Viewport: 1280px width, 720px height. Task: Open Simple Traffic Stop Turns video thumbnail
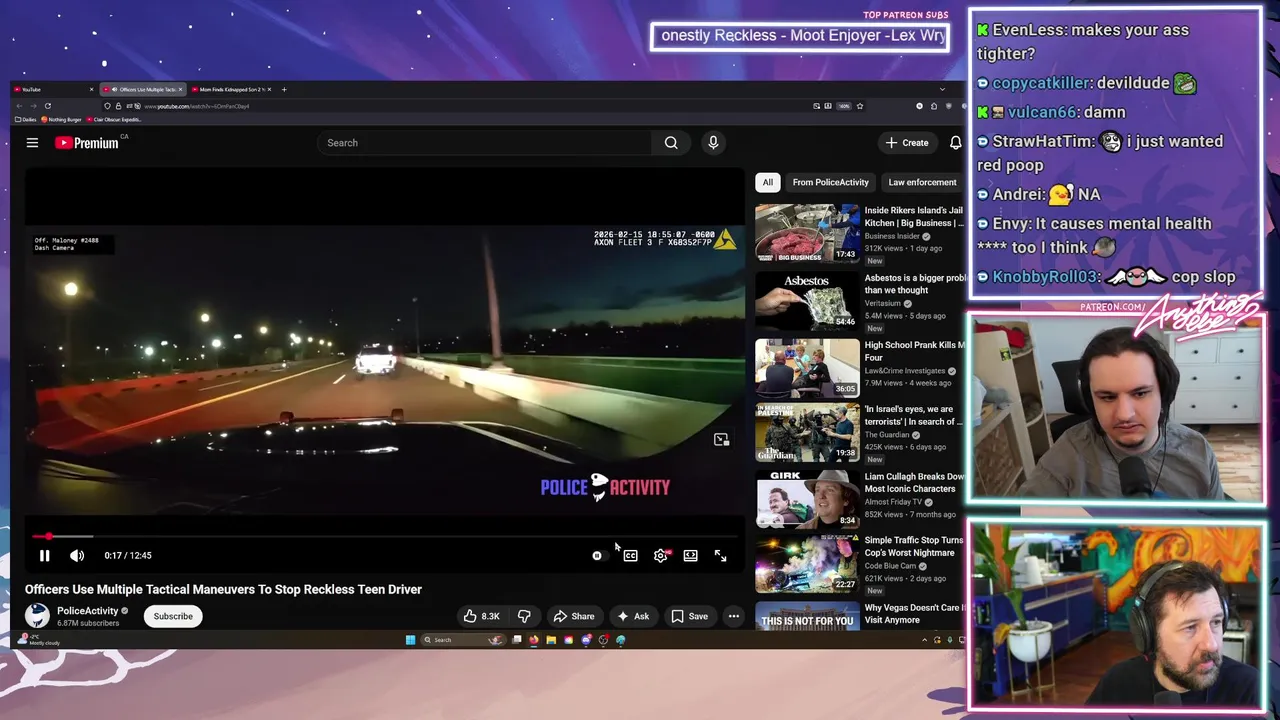click(807, 564)
